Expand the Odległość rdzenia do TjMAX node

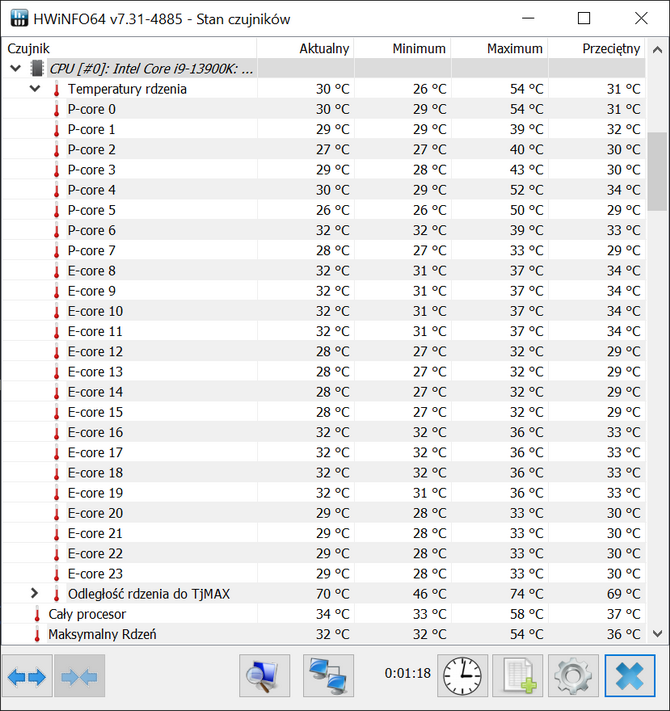[34, 593]
